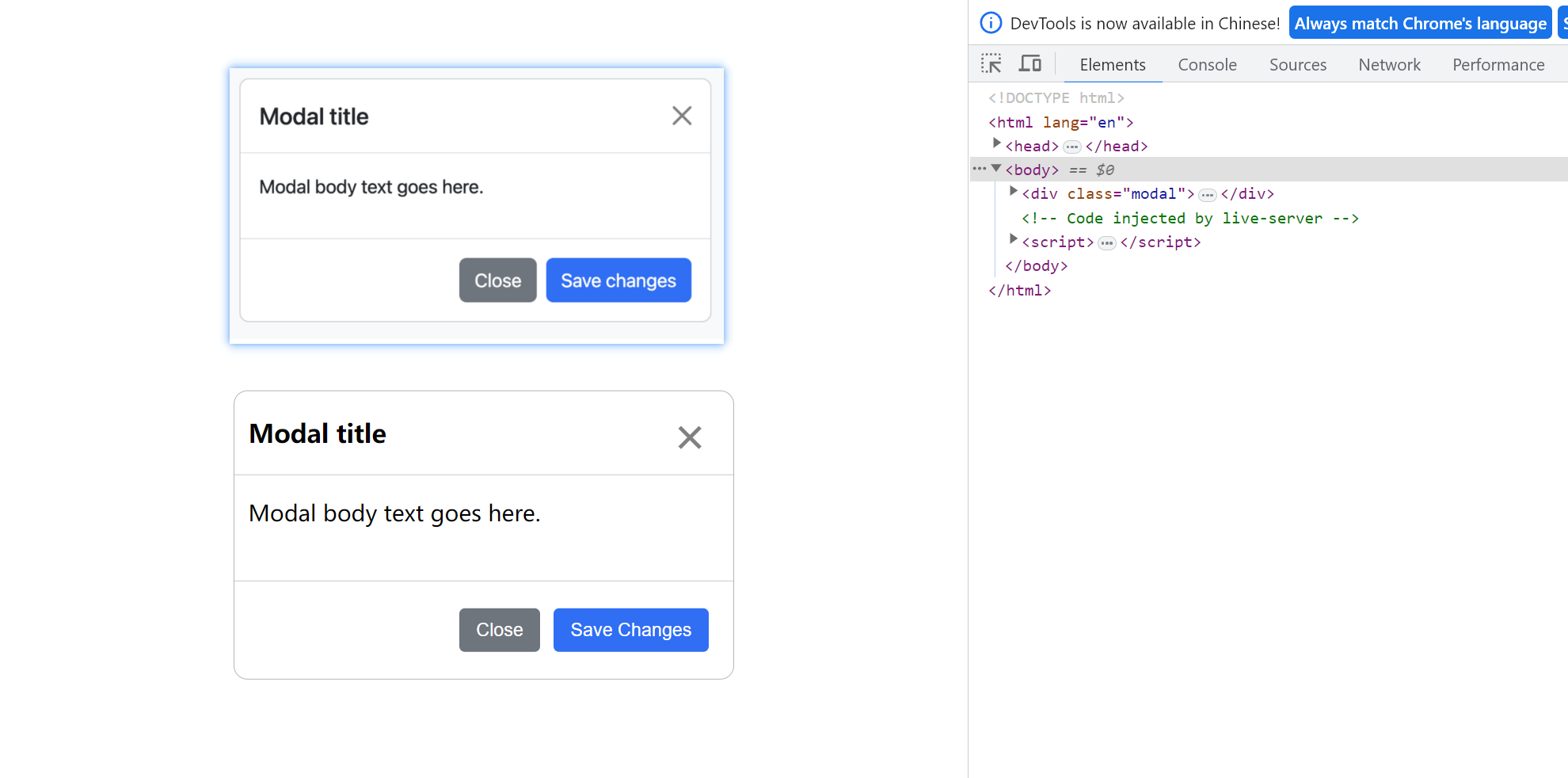Screen dimensions: 1568x778
Task: Open the Sources tab
Action: pos(1297,65)
